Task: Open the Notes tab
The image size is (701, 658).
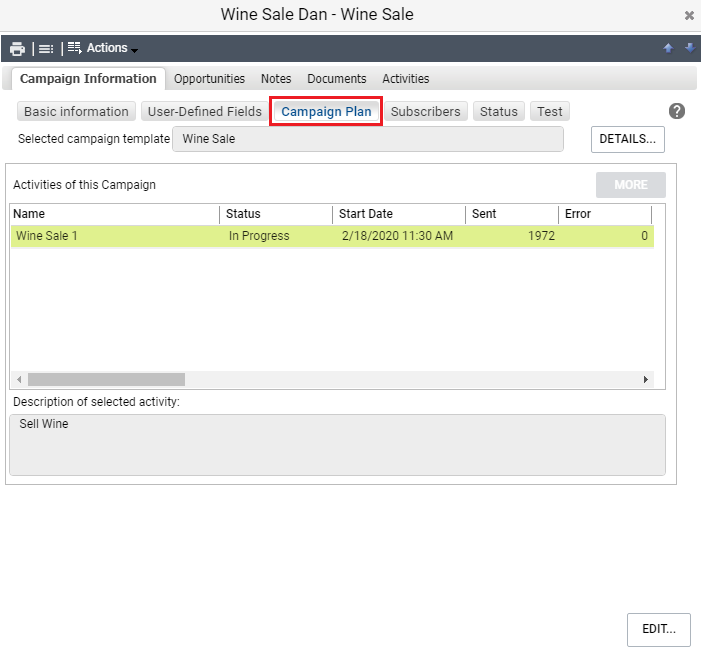Action: coord(276,79)
